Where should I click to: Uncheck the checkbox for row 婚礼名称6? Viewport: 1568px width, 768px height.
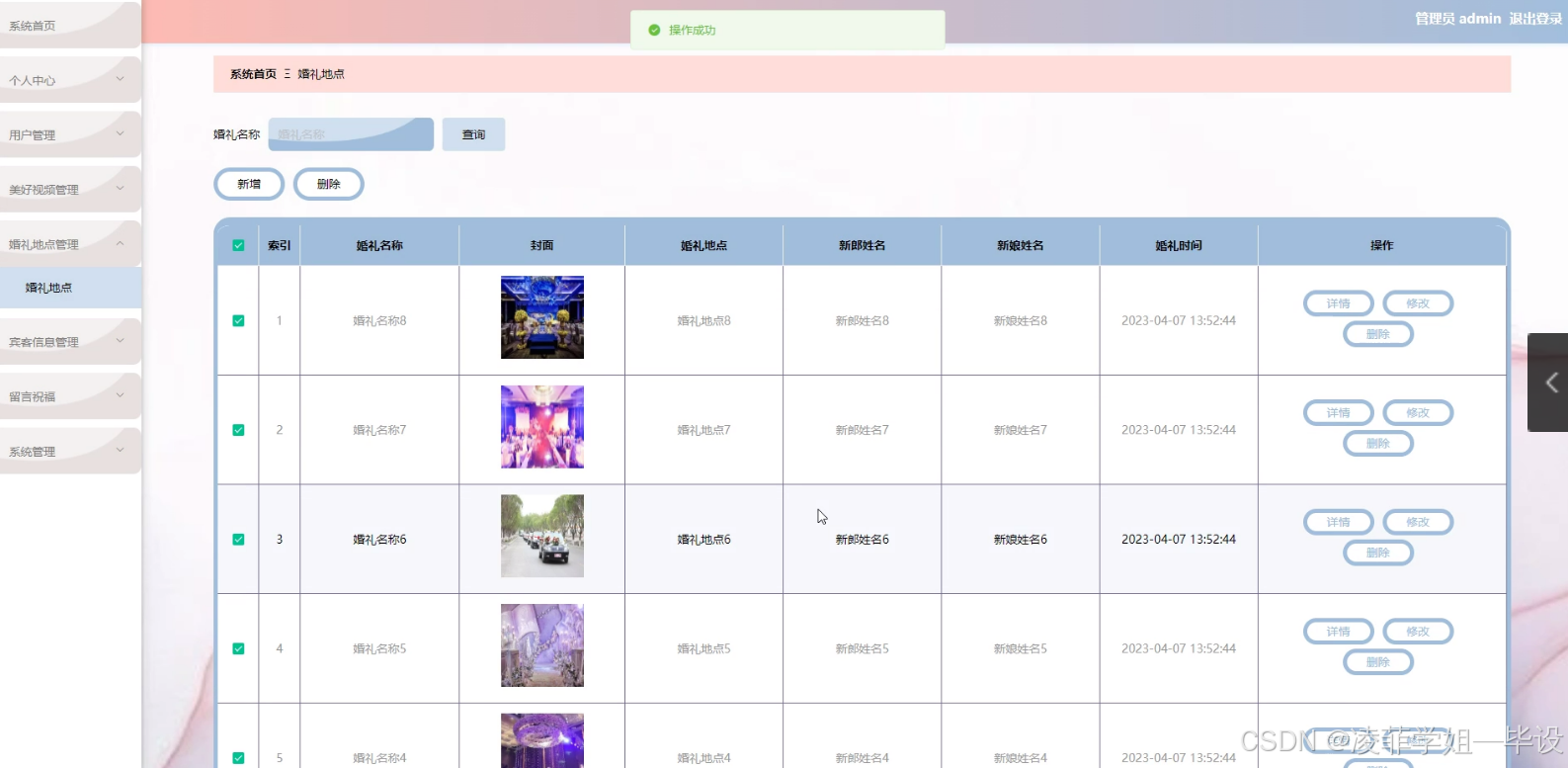tap(238, 540)
